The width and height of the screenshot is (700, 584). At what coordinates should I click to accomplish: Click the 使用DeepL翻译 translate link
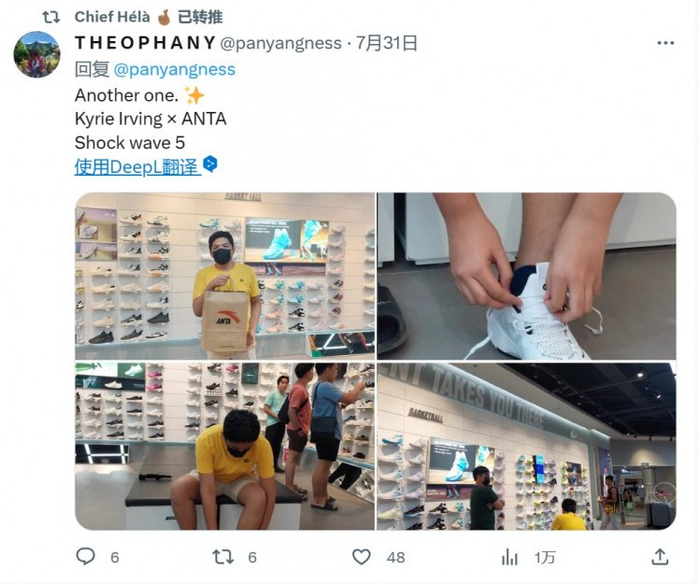(138, 167)
